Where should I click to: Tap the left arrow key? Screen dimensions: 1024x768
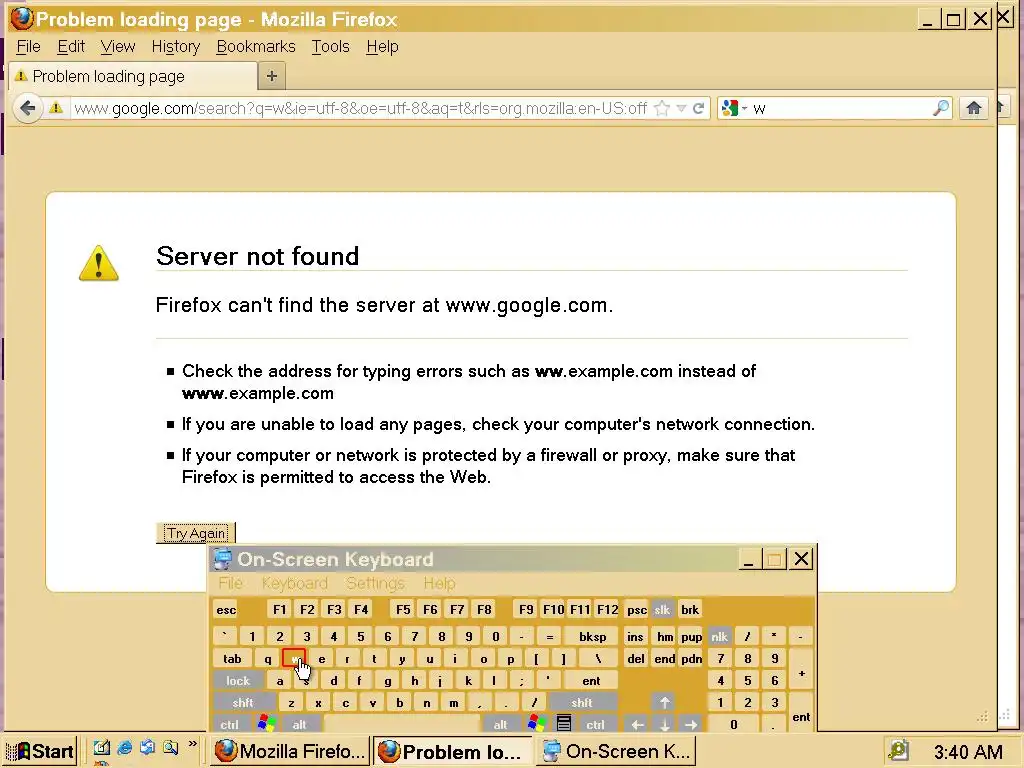(x=637, y=724)
